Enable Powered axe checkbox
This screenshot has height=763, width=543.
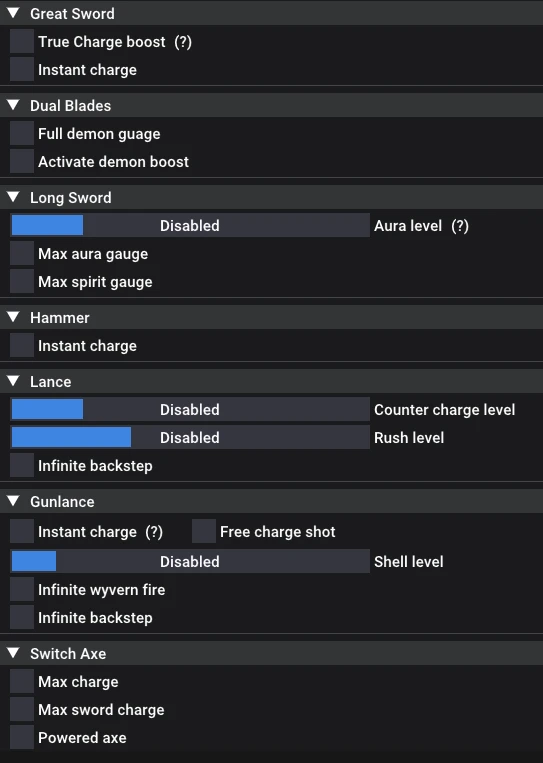click(x=22, y=737)
